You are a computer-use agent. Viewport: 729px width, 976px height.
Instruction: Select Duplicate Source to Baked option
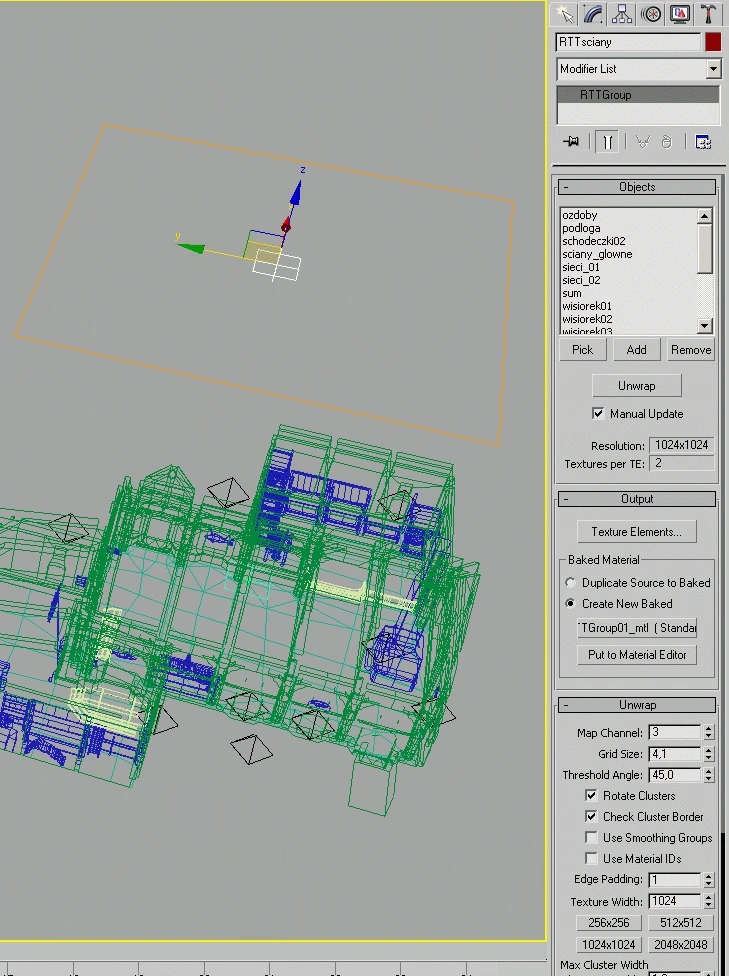[570, 583]
